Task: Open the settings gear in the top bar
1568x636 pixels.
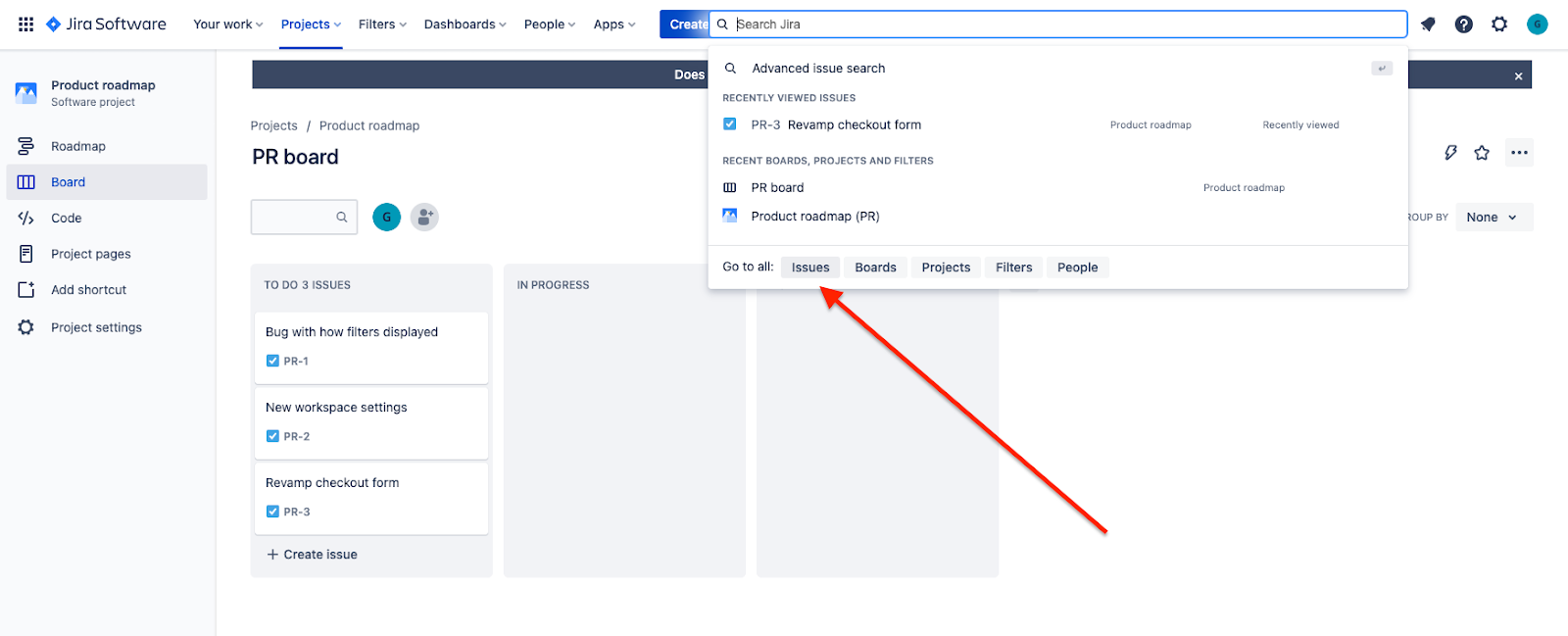Action: [x=1499, y=24]
